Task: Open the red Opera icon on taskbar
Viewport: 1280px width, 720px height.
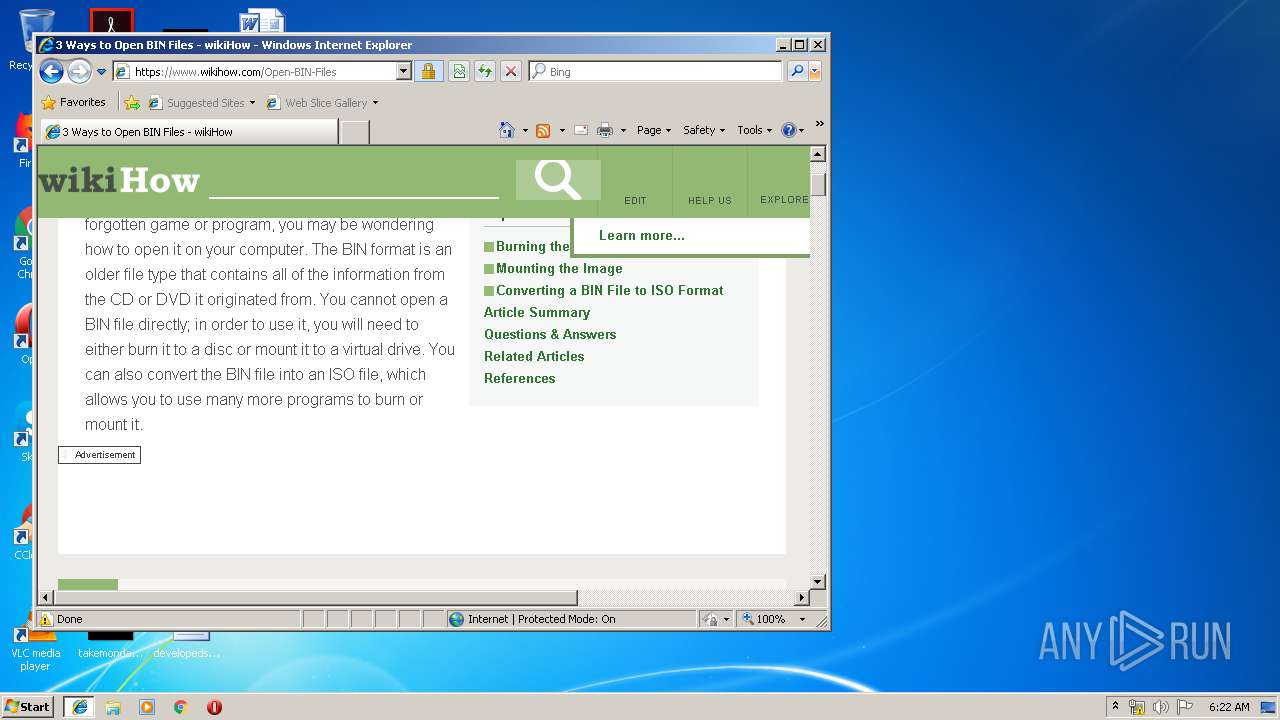Action: click(214, 707)
